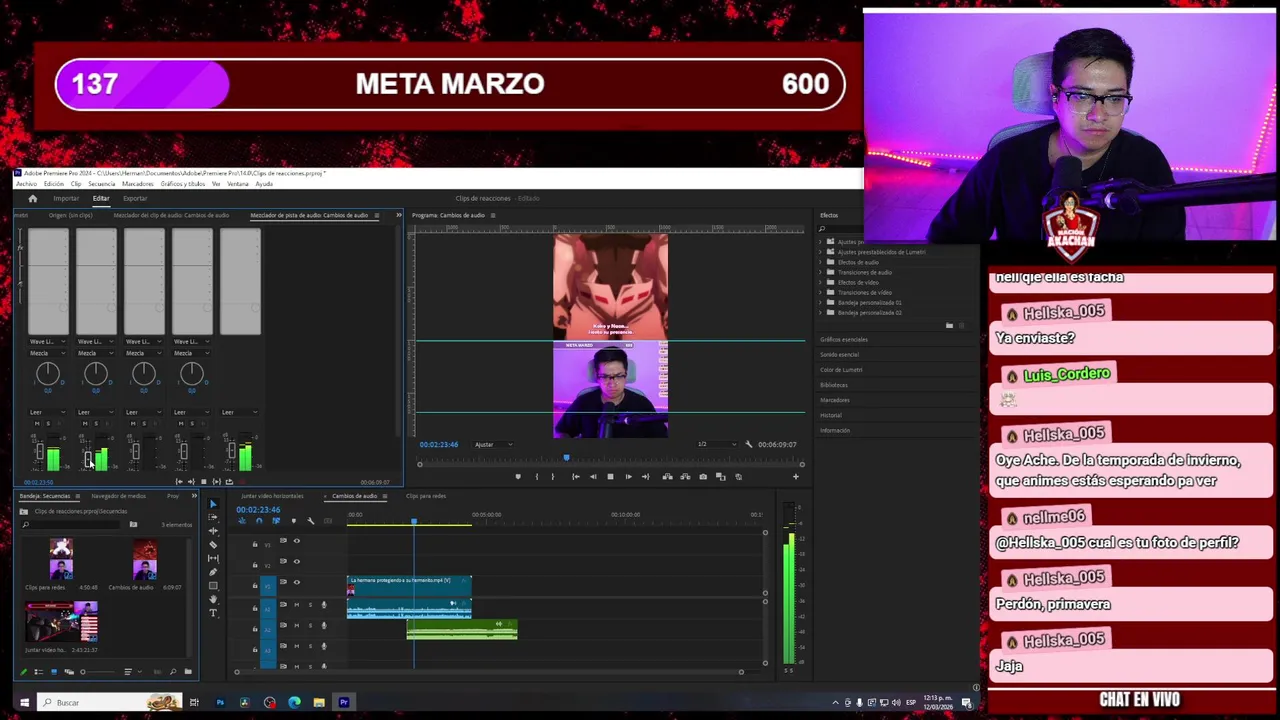1280x720 pixels.
Task: Open Juntar vídeo horizontales timeline tab
Action: coord(272,496)
